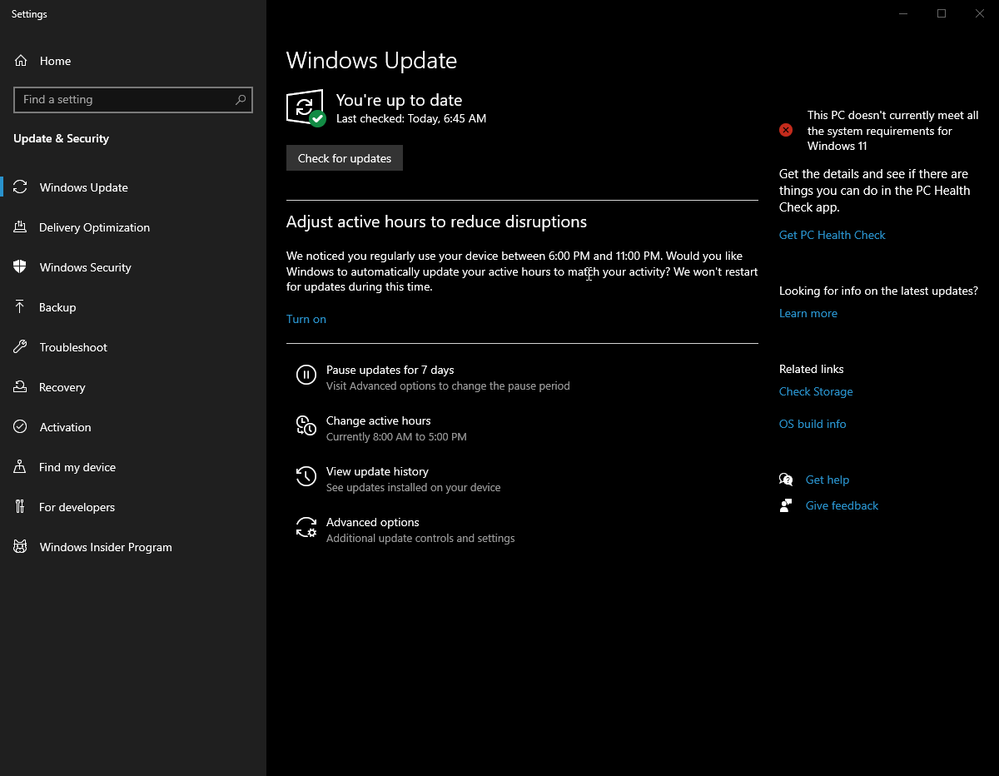Viewport: 999px width, 776px height.
Task: Click 'Currently 8:00 AM to 5:00 PM' text
Action: coord(396,436)
